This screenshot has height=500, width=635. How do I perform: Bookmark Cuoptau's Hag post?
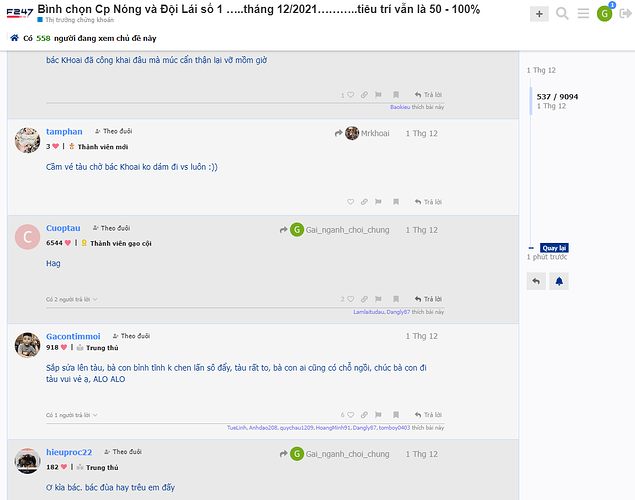(x=396, y=299)
